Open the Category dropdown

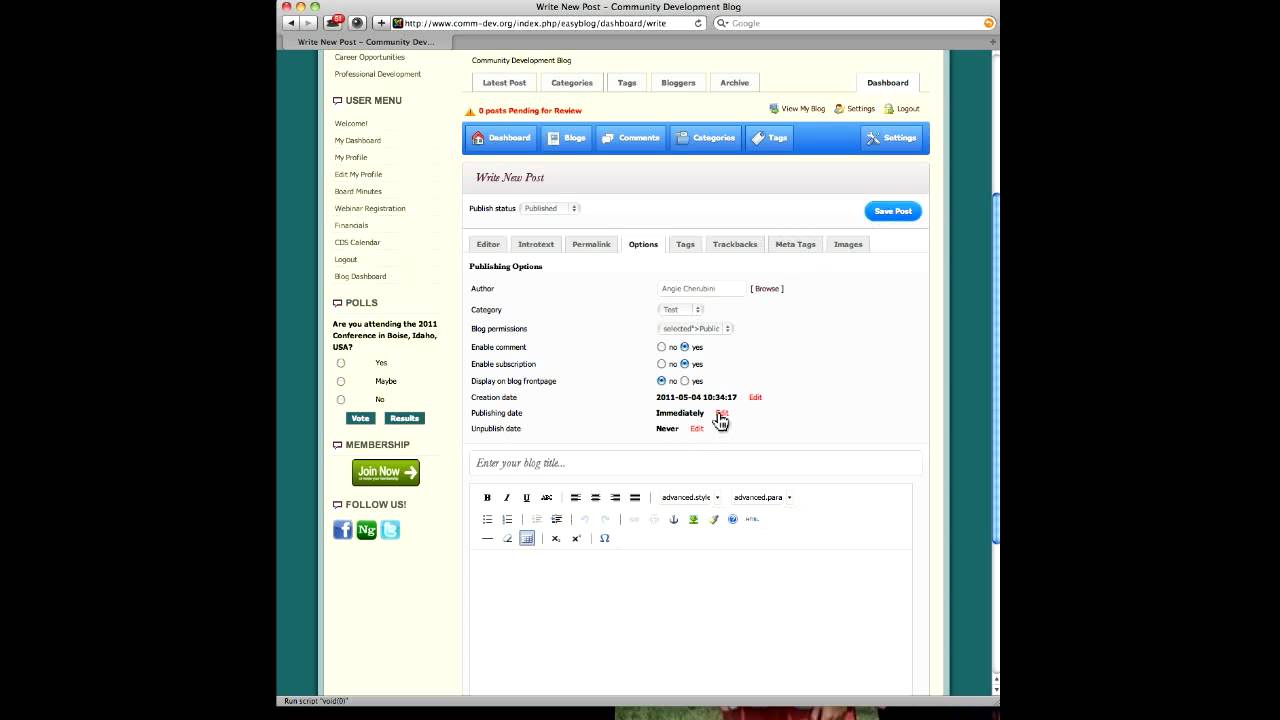point(680,310)
